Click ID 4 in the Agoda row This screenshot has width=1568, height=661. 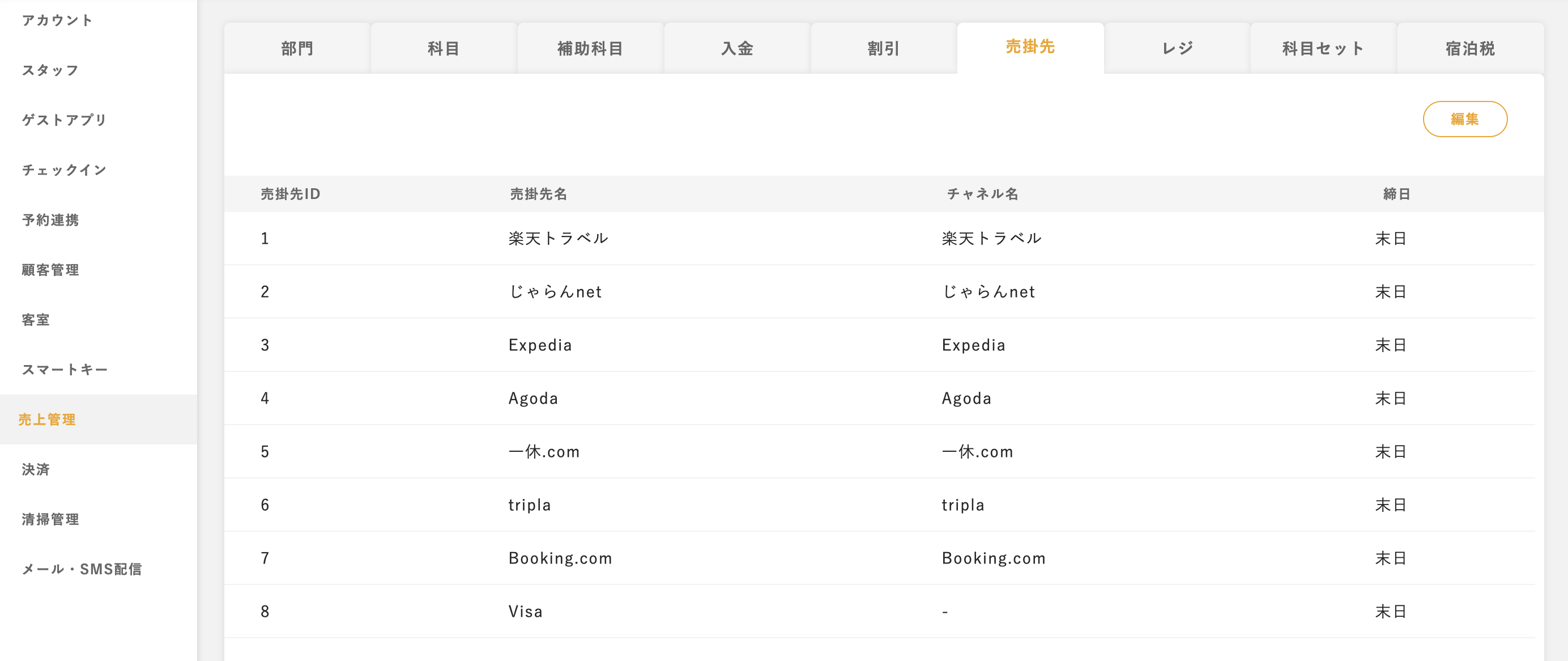[265, 399]
